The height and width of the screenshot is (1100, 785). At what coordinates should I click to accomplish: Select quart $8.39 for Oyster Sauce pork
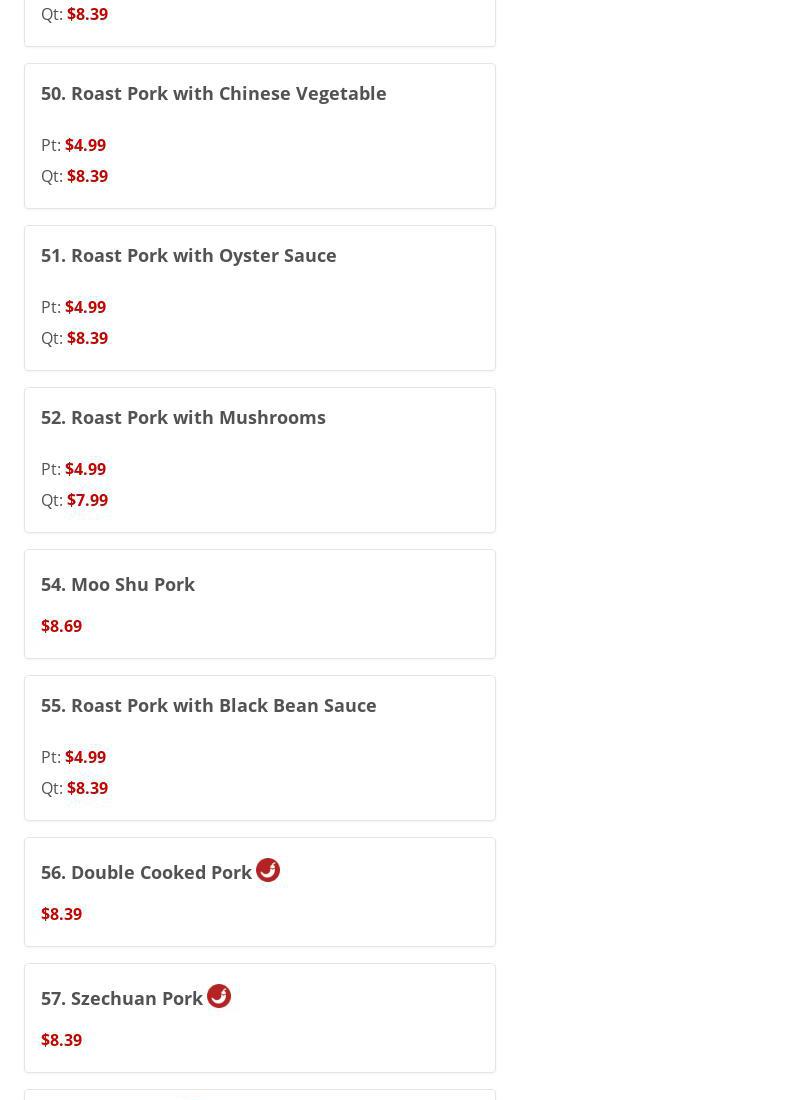click(x=87, y=338)
